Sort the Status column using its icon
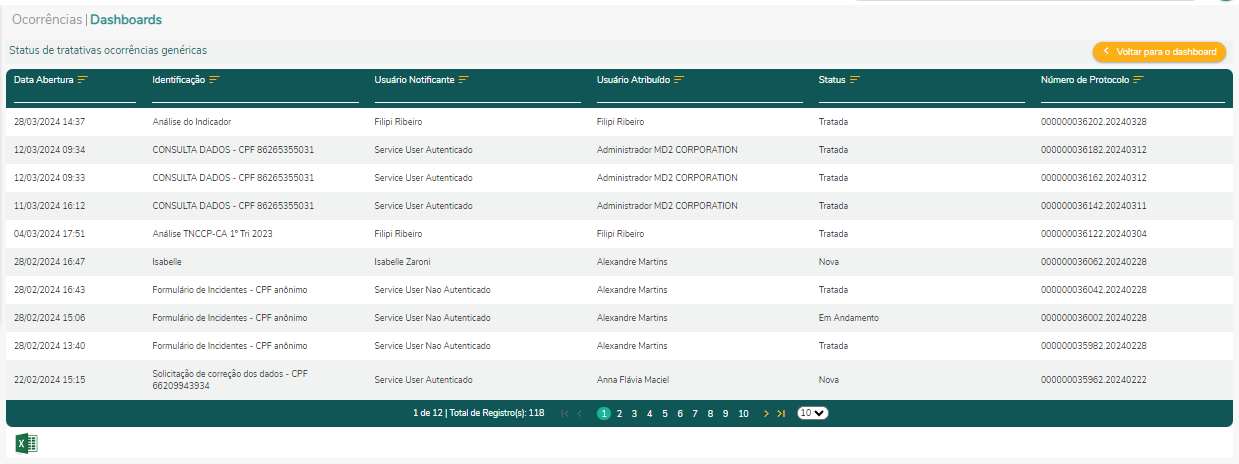1239x464 pixels. (855, 80)
